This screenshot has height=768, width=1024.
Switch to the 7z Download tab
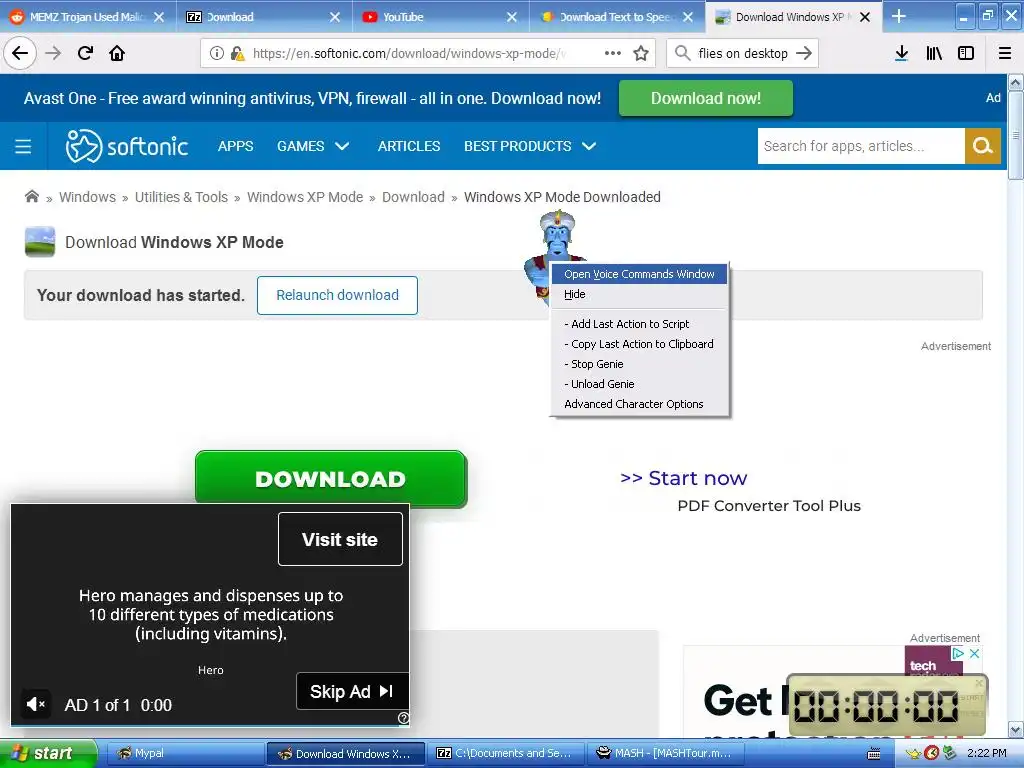tap(255, 17)
